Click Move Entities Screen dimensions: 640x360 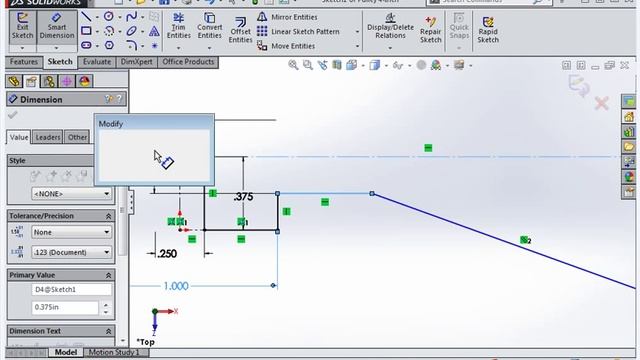click(286, 46)
